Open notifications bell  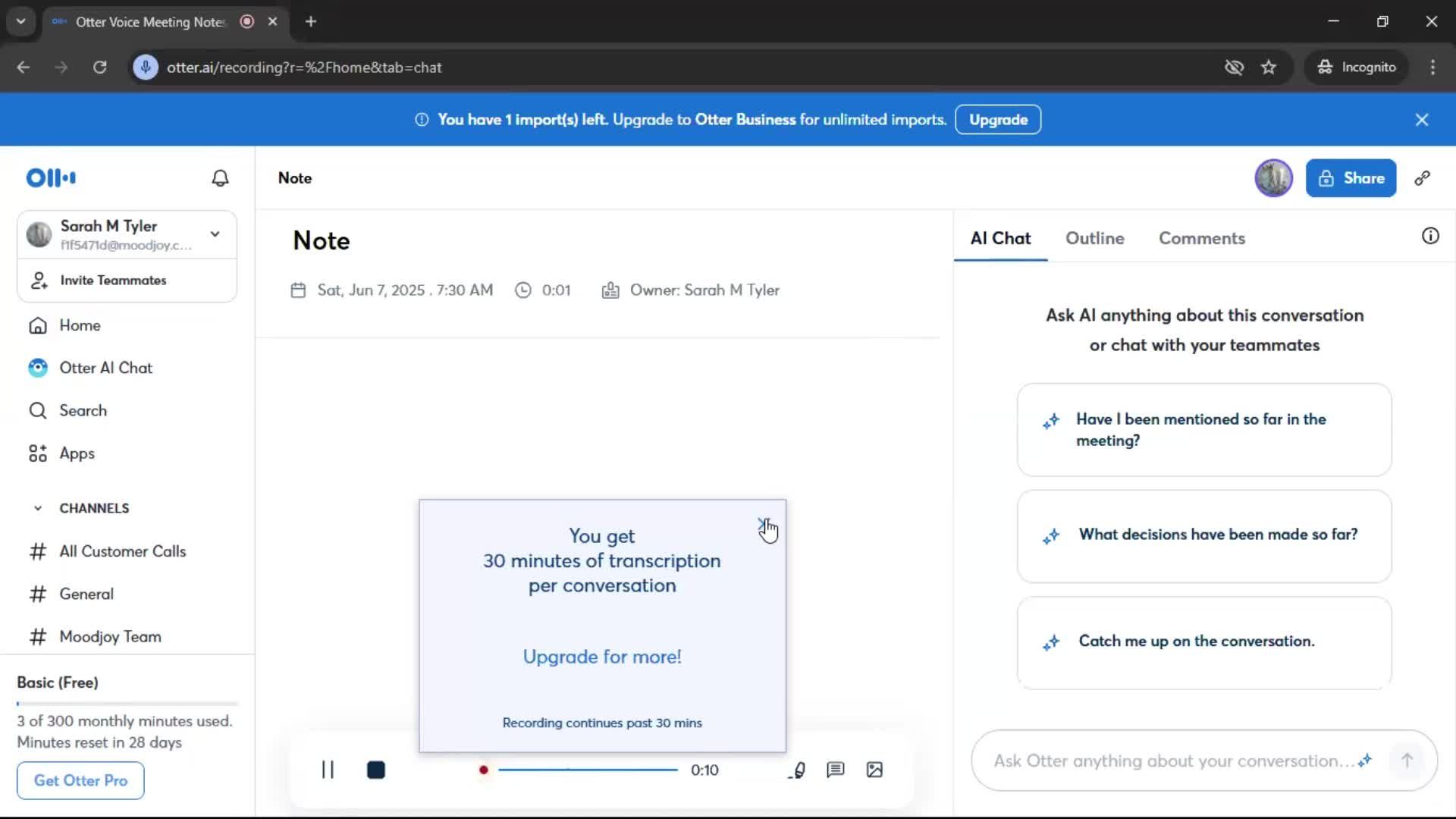(220, 178)
